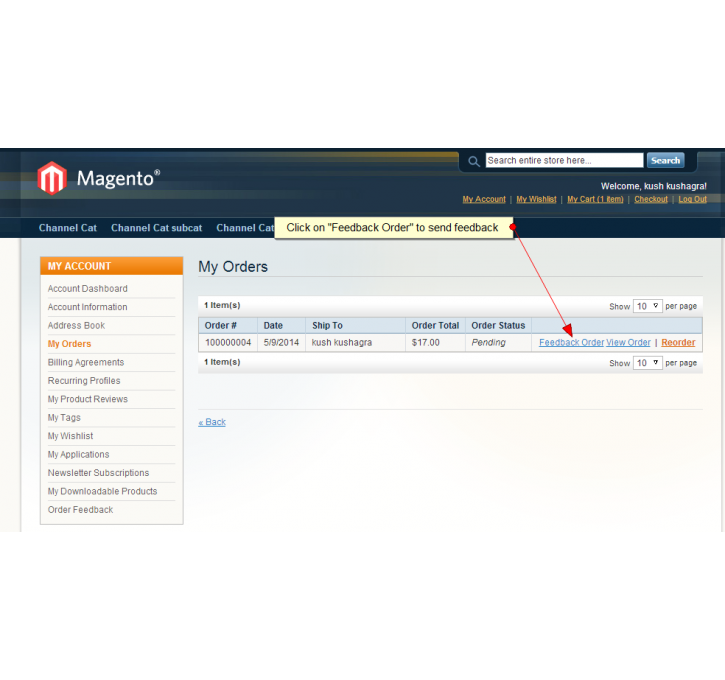Open My Account header link
The height and width of the screenshot is (680, 725).
pyautogui.click(x=484, y=199)
